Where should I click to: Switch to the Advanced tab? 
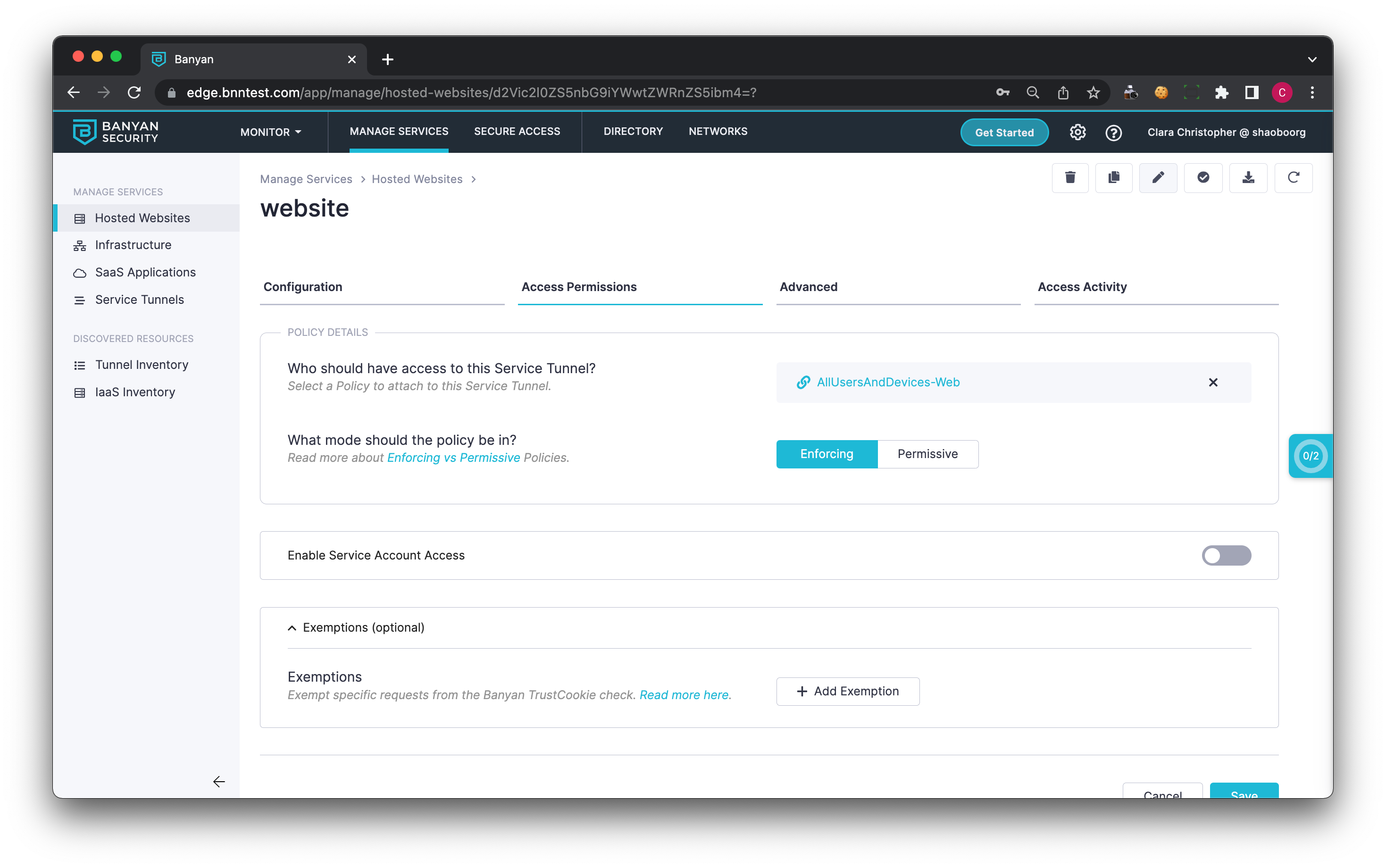tap(808, 287)
